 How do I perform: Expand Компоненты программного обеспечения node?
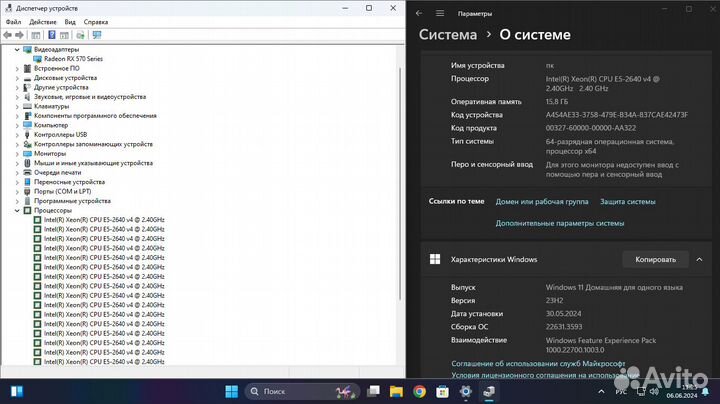17,116
